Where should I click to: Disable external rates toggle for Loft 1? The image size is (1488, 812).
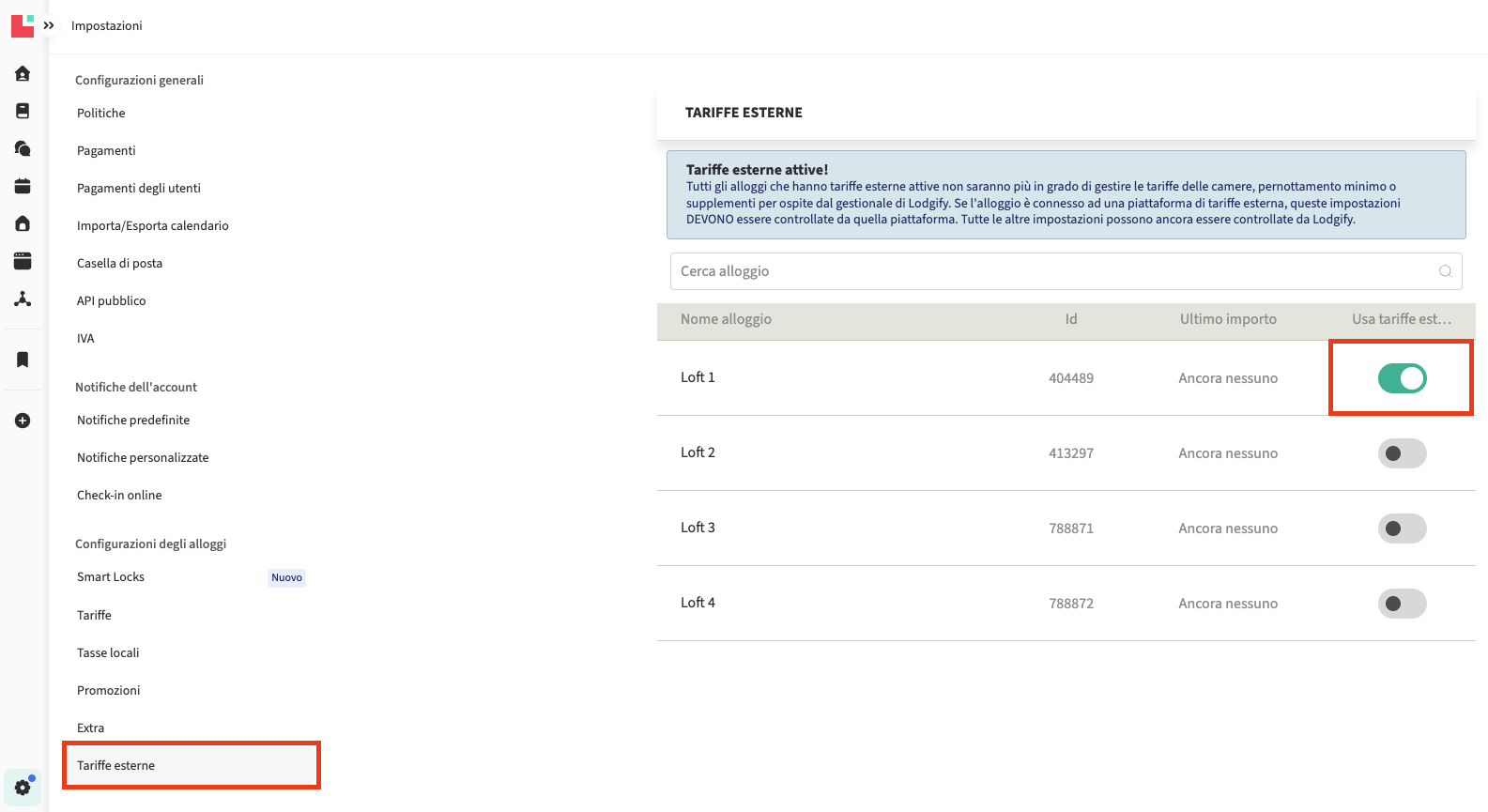[1402, 378]
